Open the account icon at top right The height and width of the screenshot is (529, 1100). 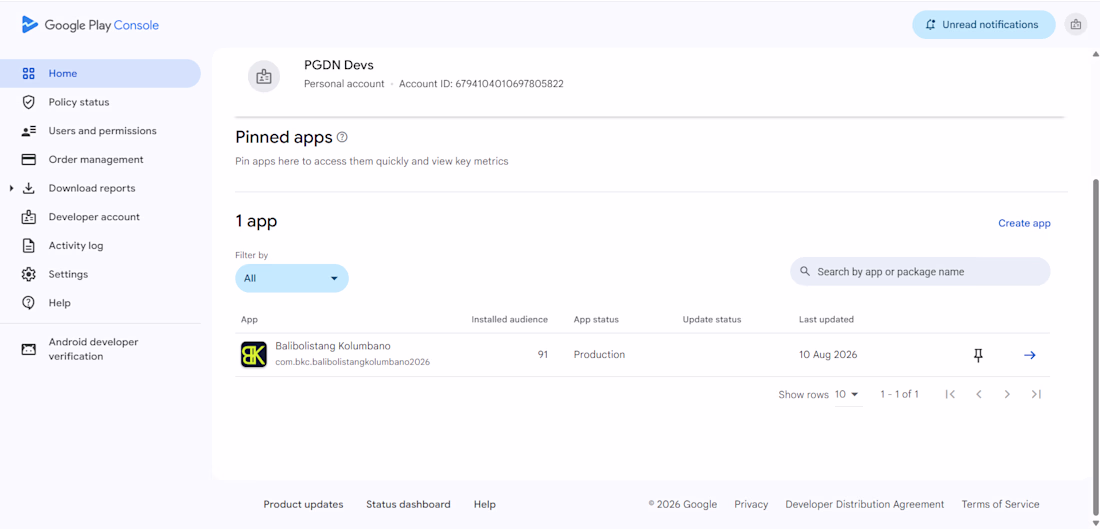(x=1075, y=25)
